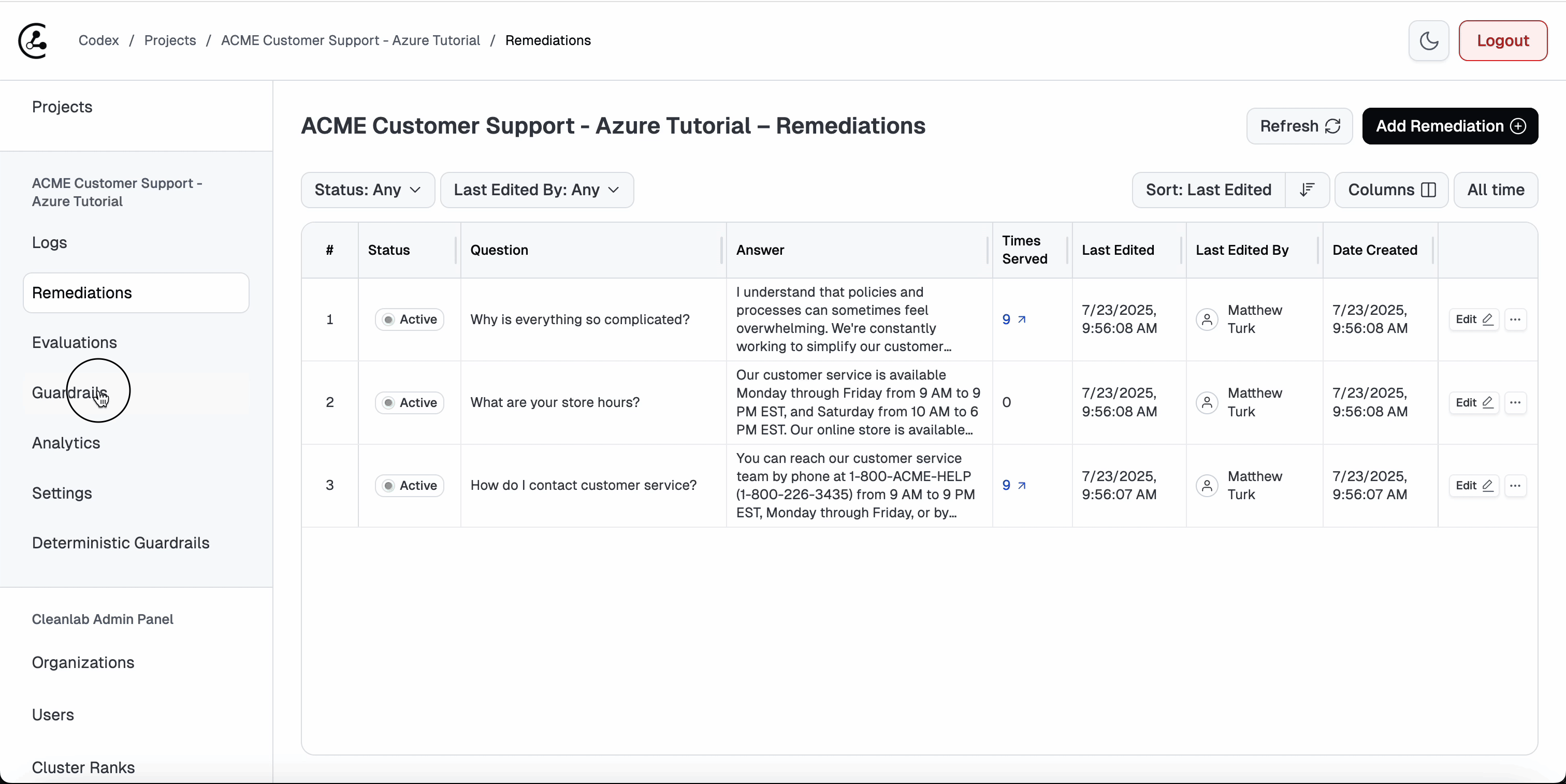Open Codex breadcrumb link

click(x=98, y=40)
